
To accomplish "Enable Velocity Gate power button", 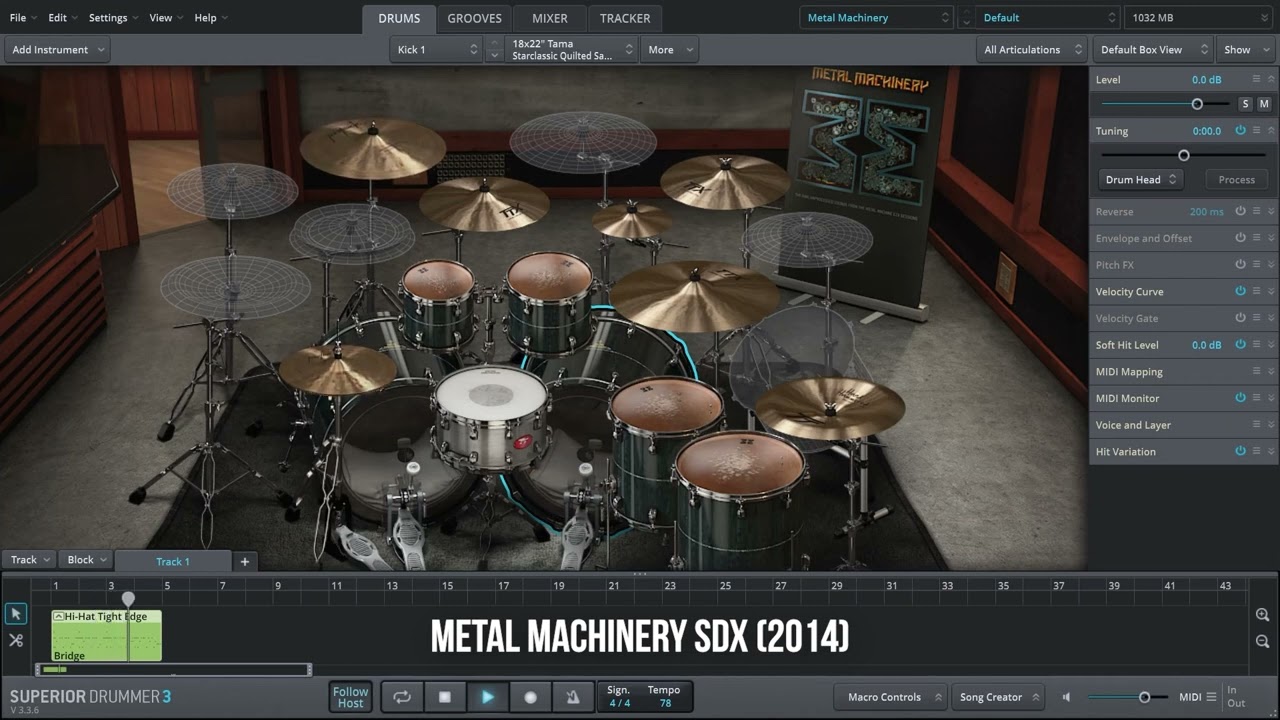I will pos(1240,318).
